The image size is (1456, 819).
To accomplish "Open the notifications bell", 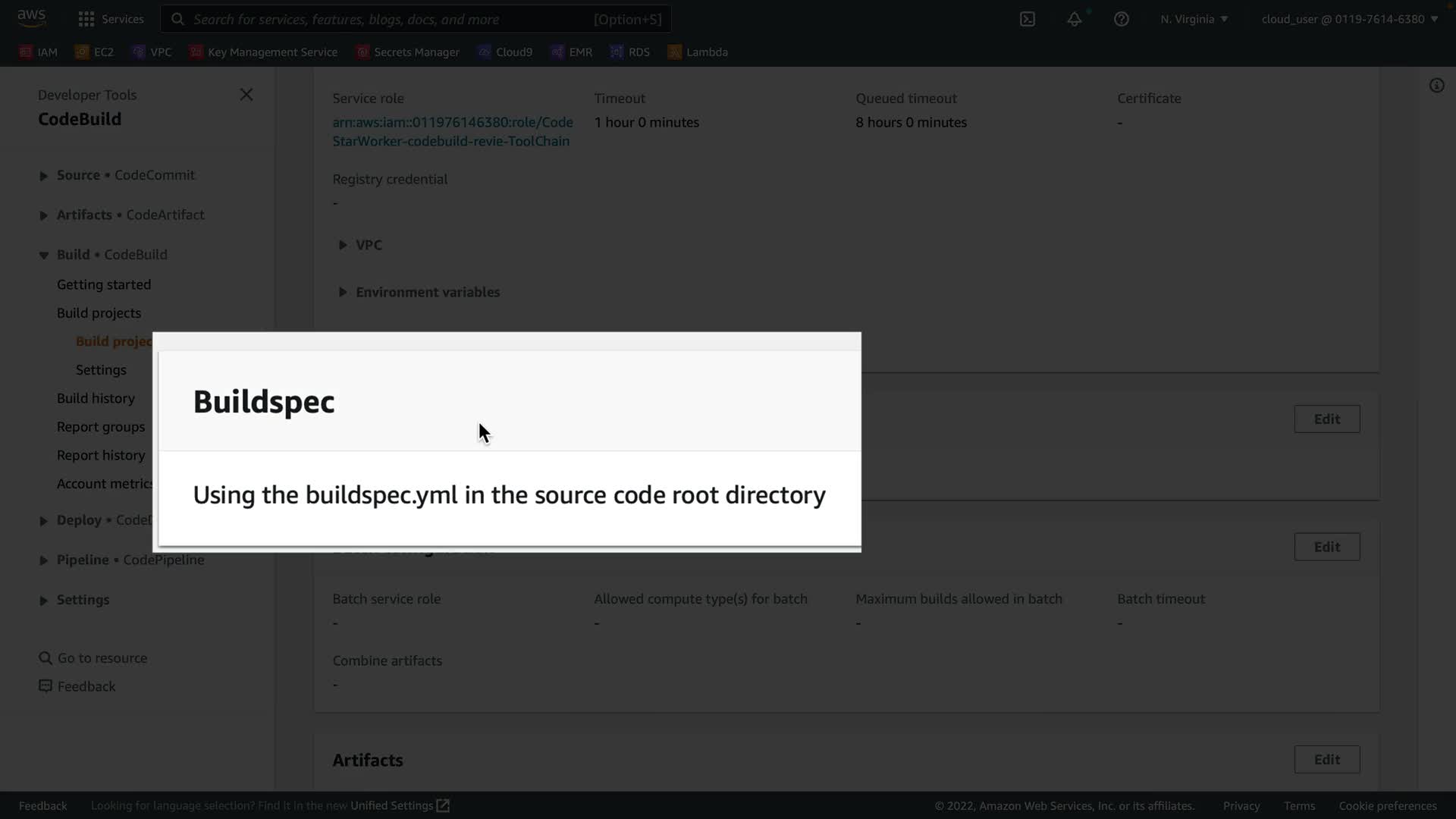I will pyautogui.click(x=1075, y=19).
